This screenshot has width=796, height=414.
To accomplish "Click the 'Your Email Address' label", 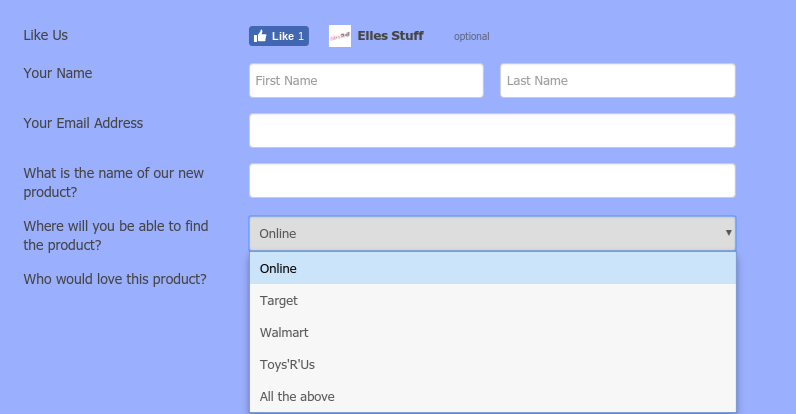I will 83,123.
